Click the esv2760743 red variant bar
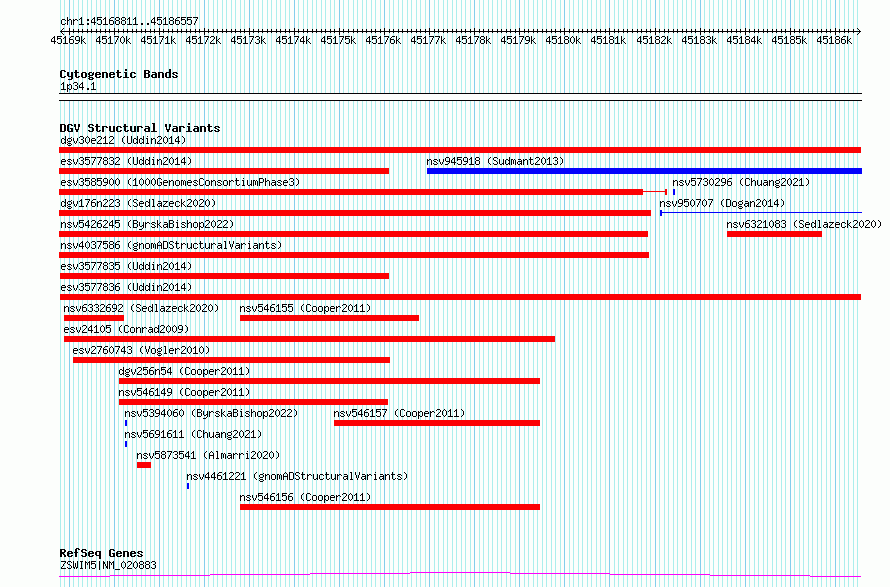The width and height of the screenshot is (890, 587). [x=232, y=360]
